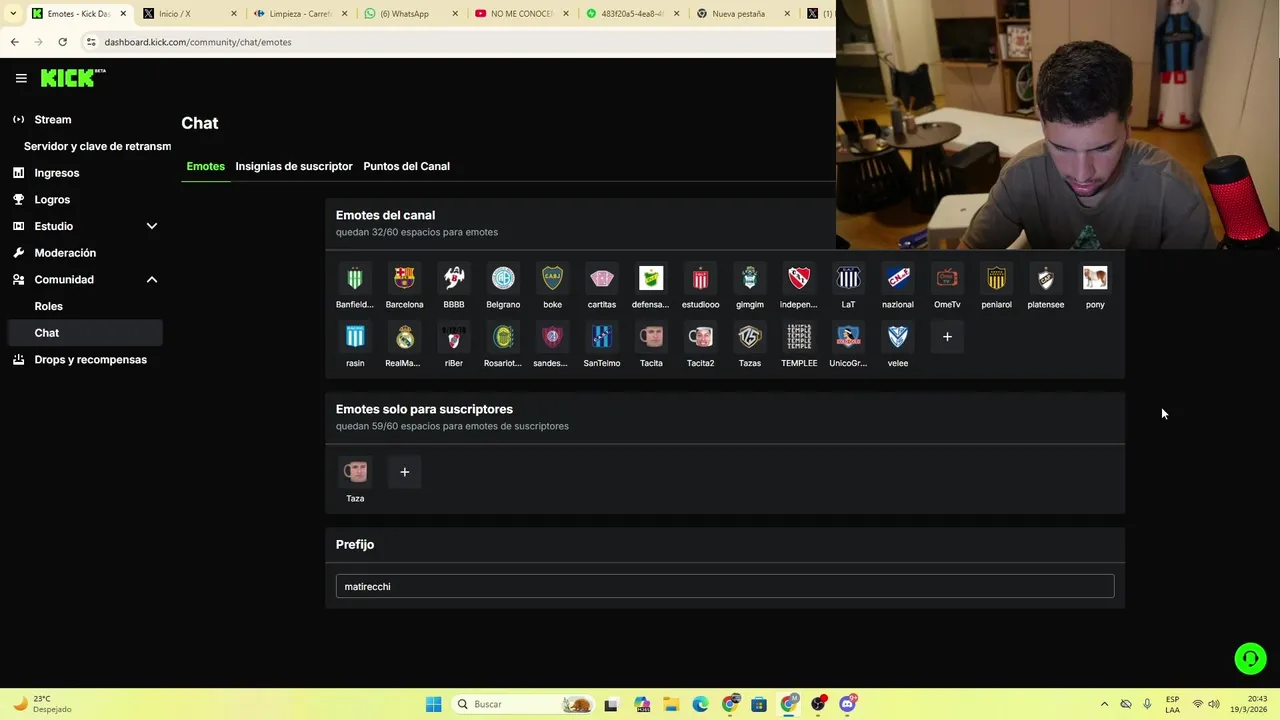Go back in the browser

14,42
